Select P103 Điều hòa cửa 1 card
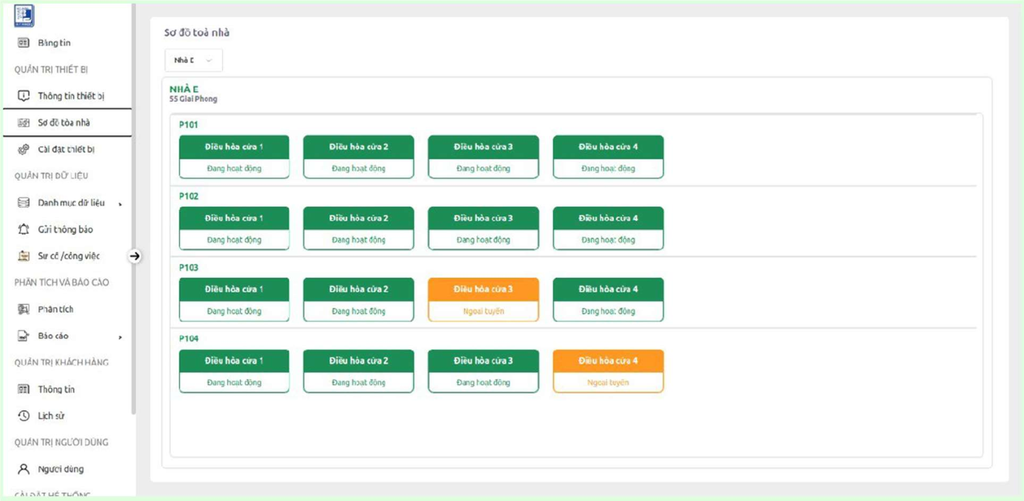The height and width of the screenshot is (501, 1024). point(234,299)
